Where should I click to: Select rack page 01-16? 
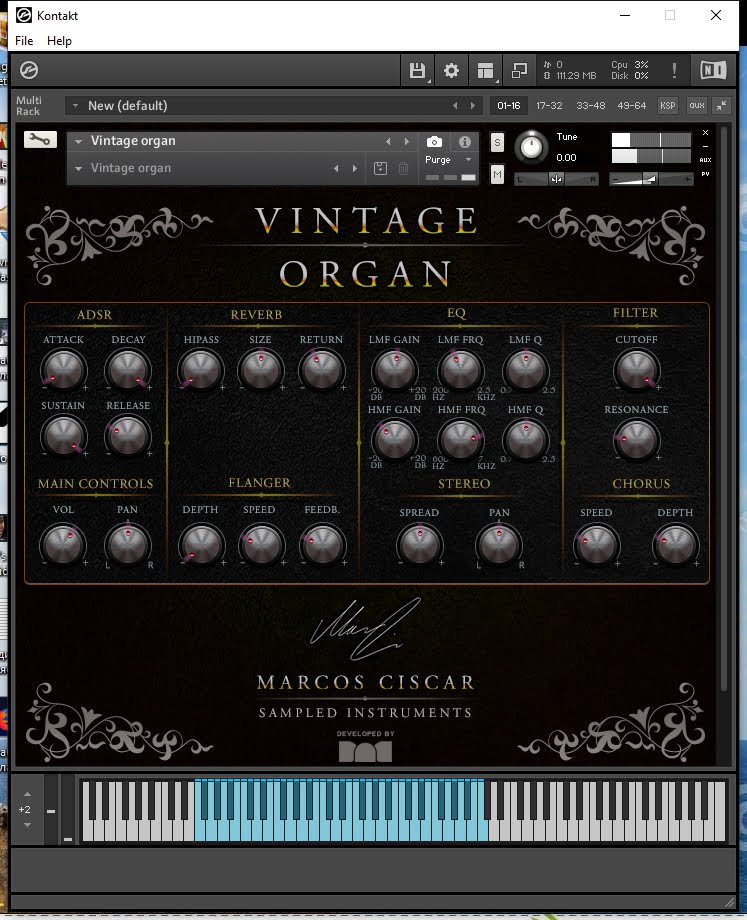point(509,106)
